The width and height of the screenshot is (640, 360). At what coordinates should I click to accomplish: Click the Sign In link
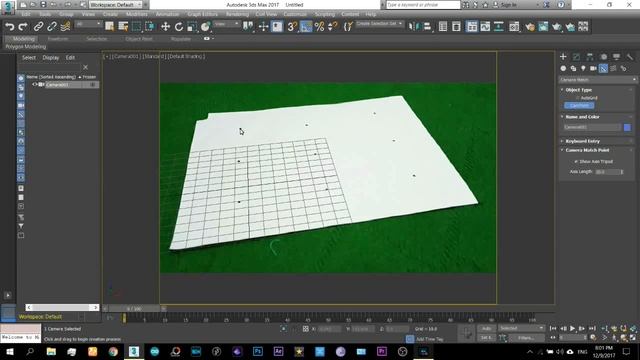508,5
